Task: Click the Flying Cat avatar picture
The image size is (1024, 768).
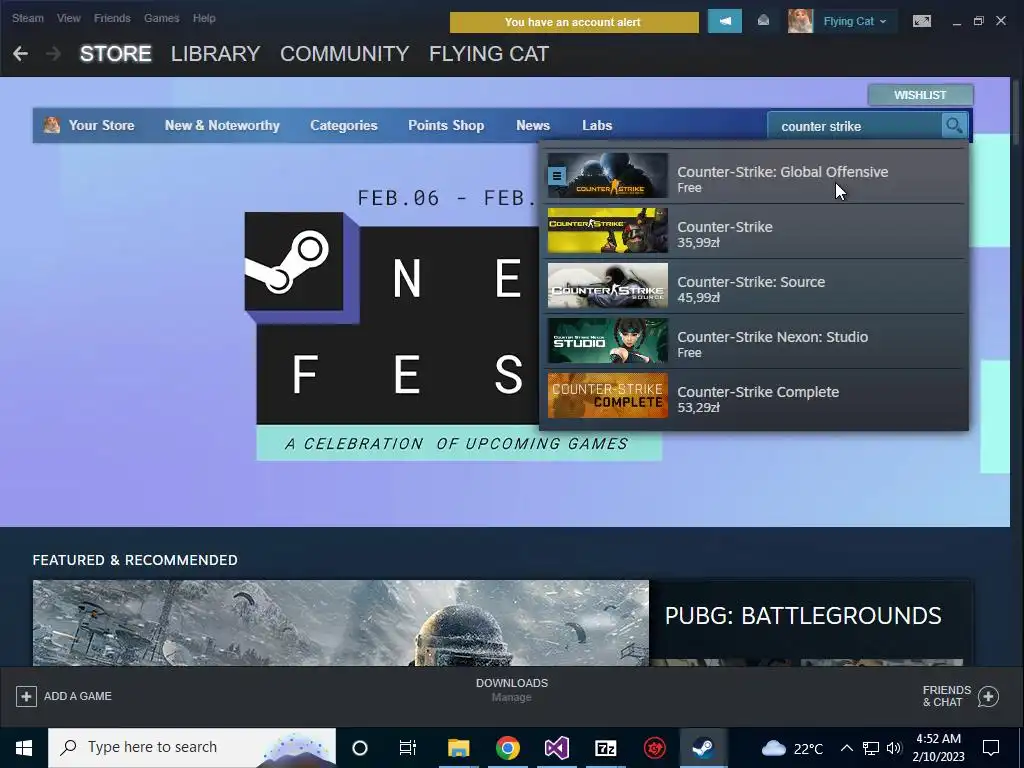Action: [x=800, y=21]
